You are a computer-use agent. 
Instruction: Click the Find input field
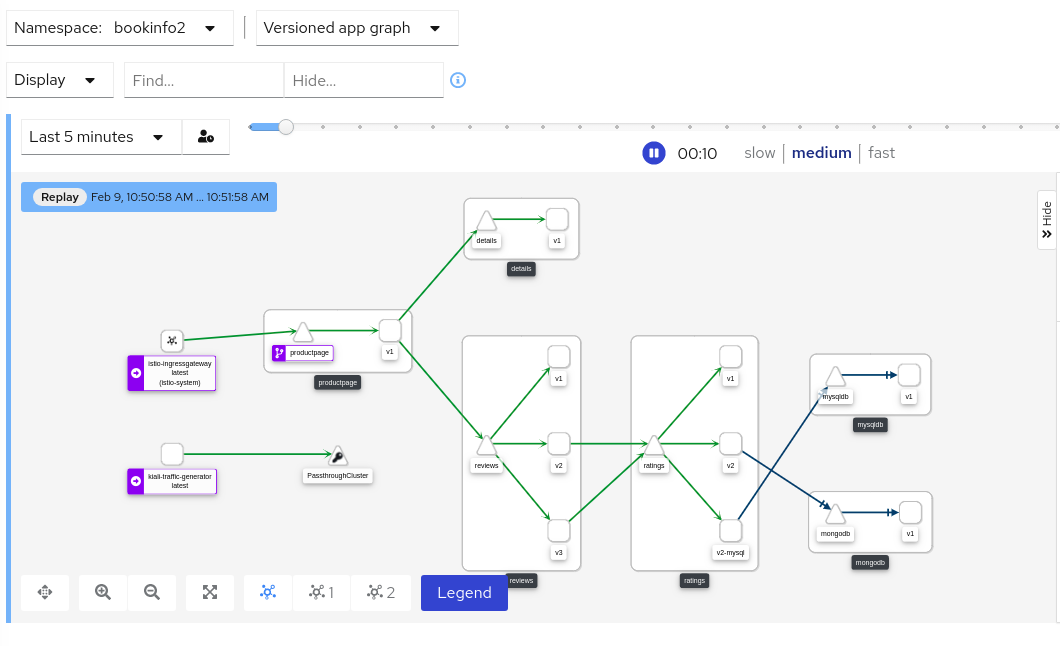[x=204, y=80]
